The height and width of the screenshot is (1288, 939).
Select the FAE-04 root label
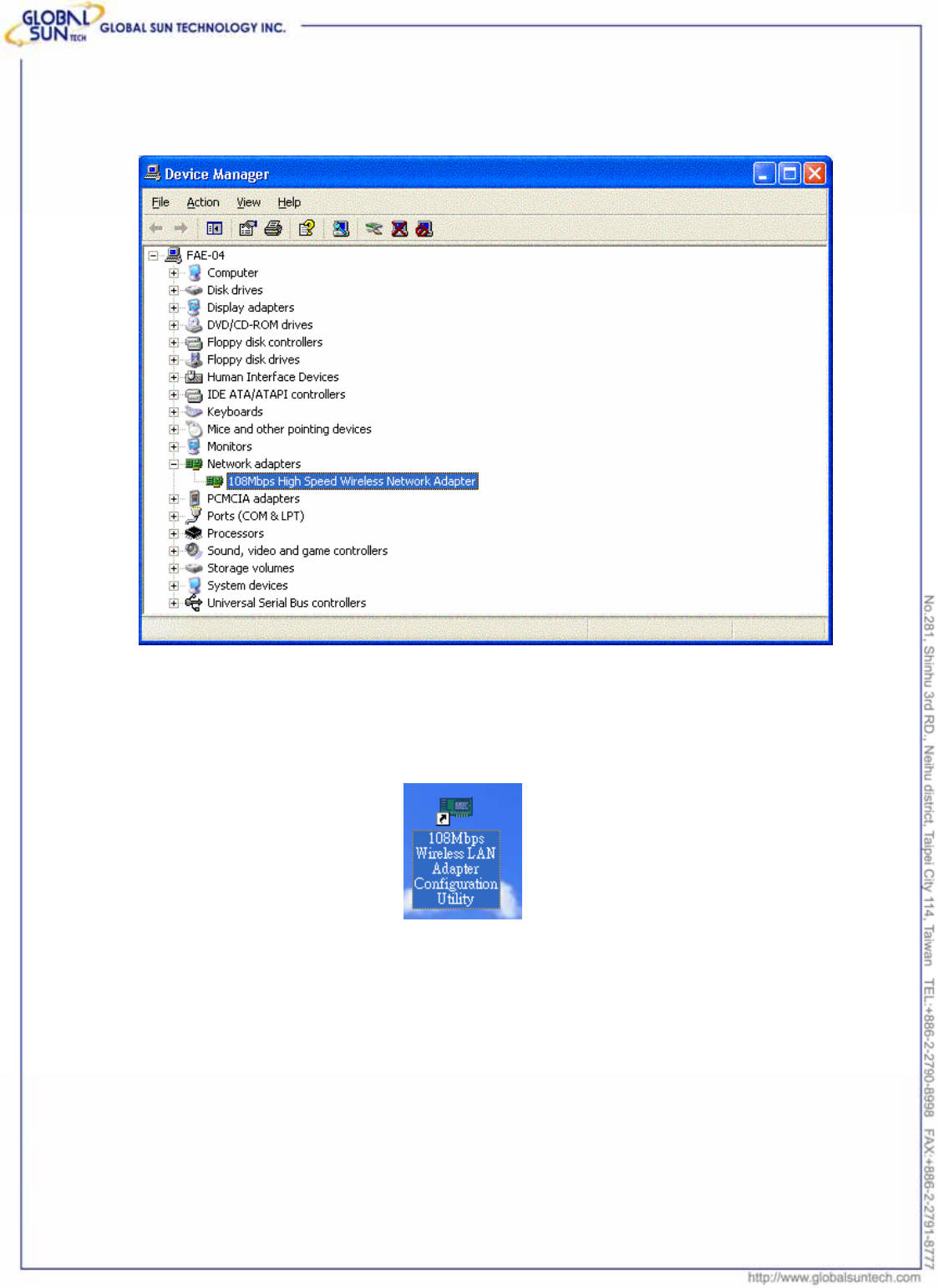[206, 256]
